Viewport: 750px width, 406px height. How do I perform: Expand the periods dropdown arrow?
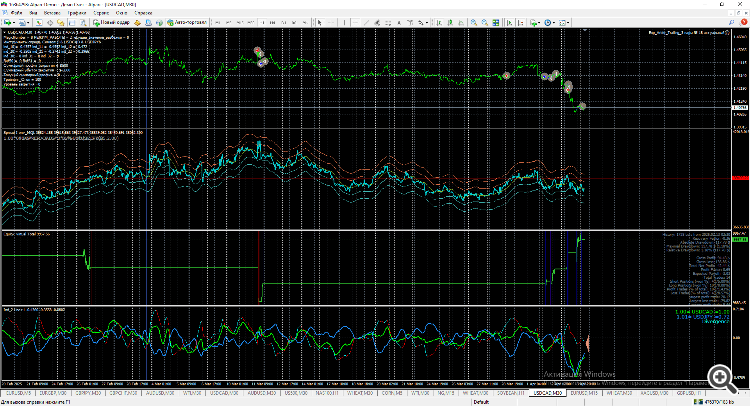(x=554, y=22)
